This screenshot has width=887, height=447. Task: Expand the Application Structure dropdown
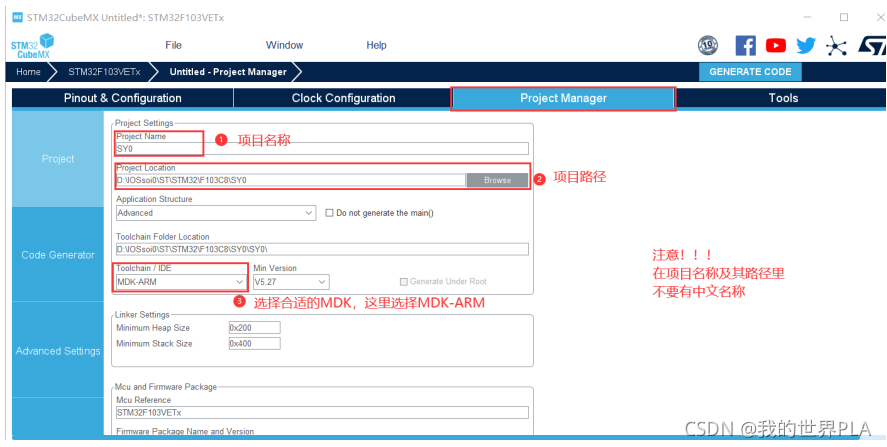tap(216, 213)
